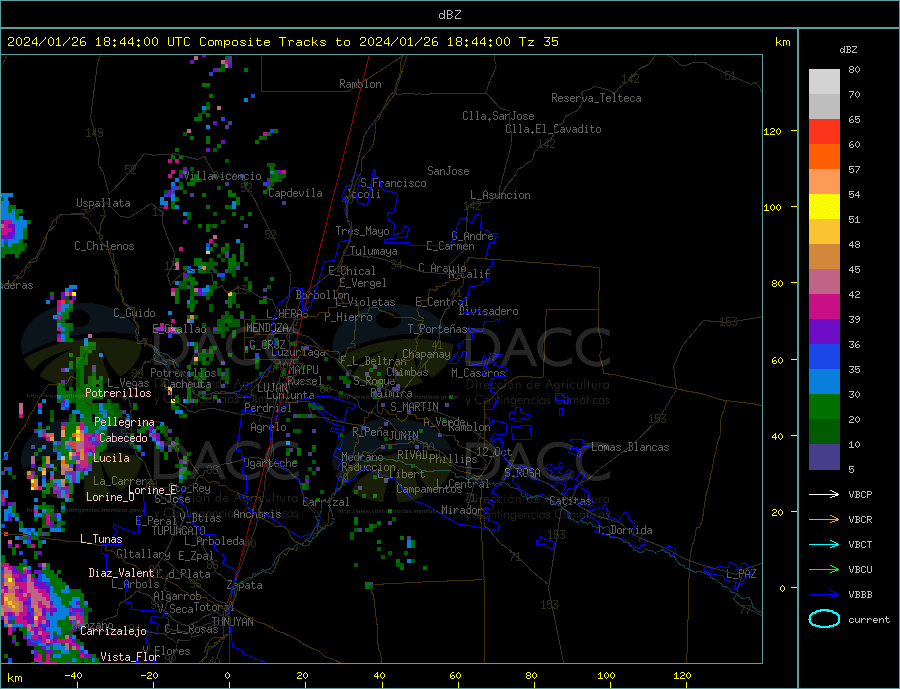Click the 'VBCR' legend label
The height and width of the screenshot is (689, 900).
click(x=860, y=520)
